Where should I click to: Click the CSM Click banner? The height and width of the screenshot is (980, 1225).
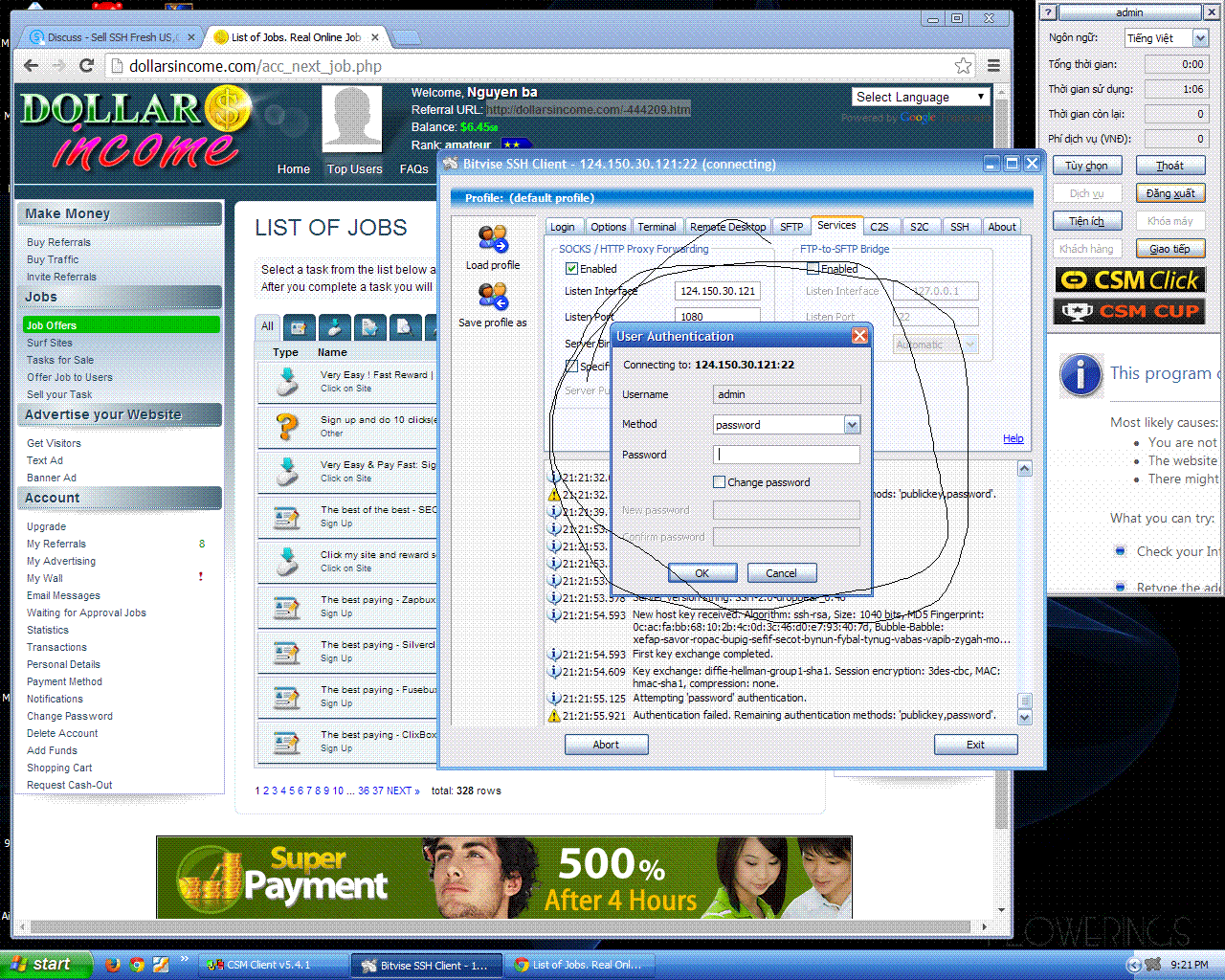coord(1129,280)
